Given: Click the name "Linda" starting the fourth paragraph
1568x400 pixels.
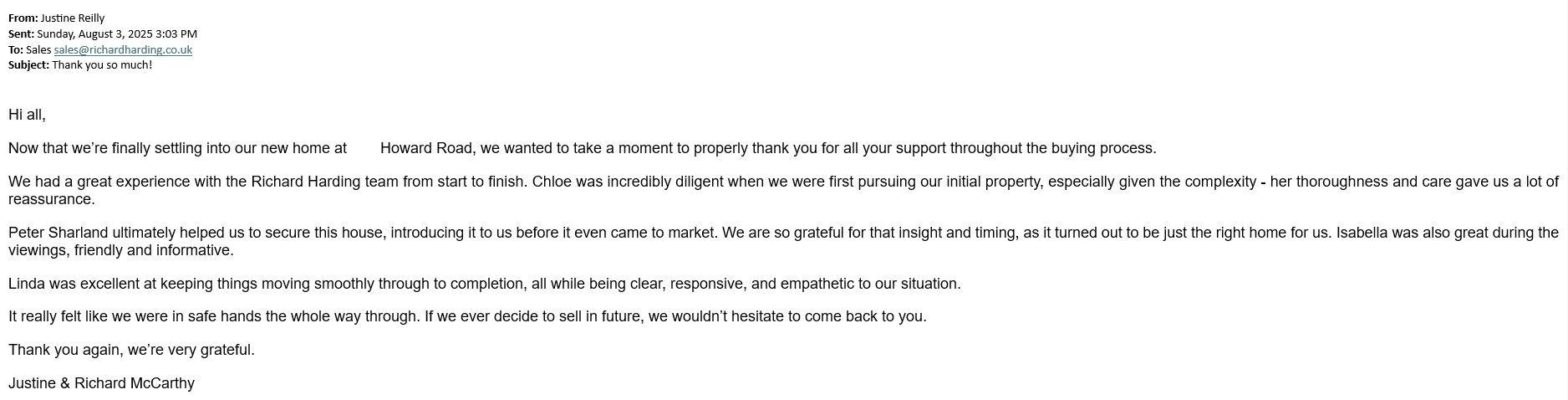Looking at the screenshot, I should tap(27, 285).
